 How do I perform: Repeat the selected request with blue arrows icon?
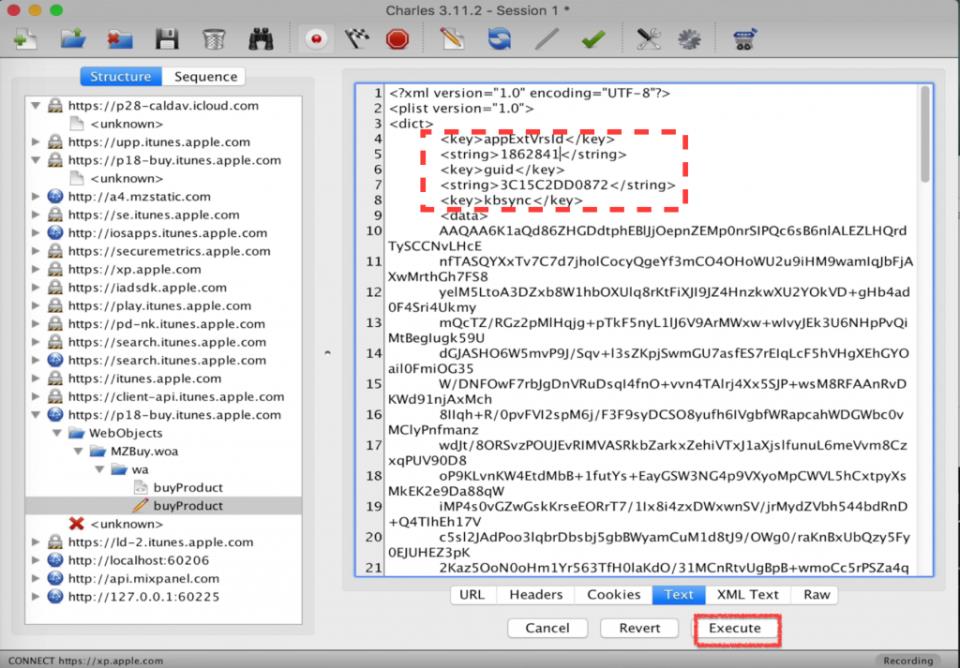(x=499, y=39)
